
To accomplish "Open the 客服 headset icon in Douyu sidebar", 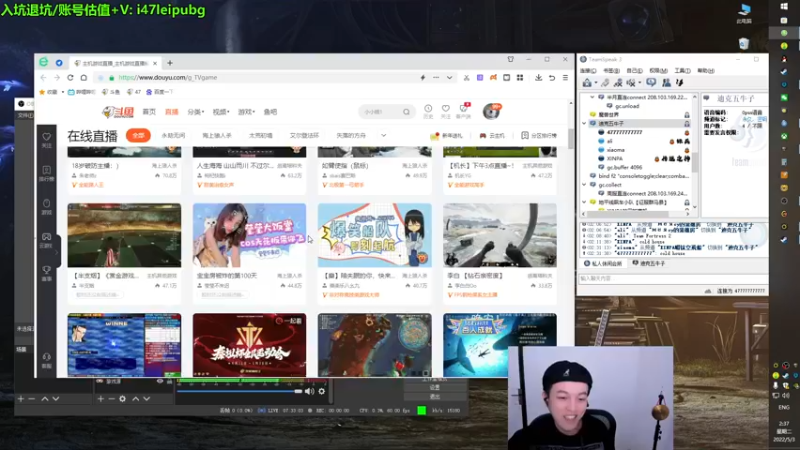I will 46,360.
